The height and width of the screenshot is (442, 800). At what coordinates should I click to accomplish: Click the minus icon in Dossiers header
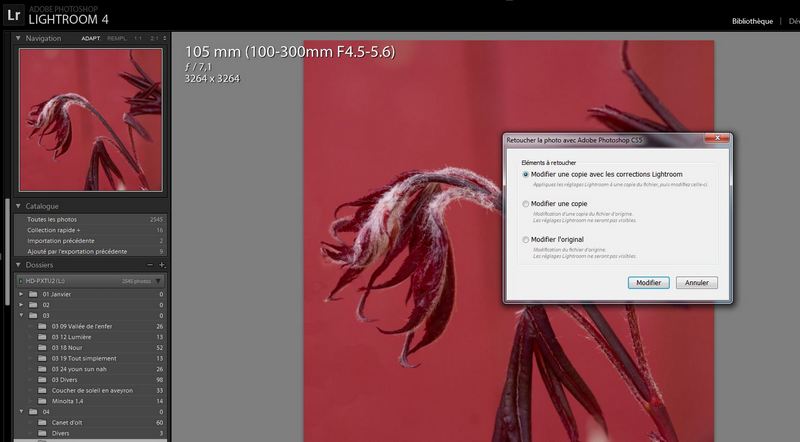(150, 265)
